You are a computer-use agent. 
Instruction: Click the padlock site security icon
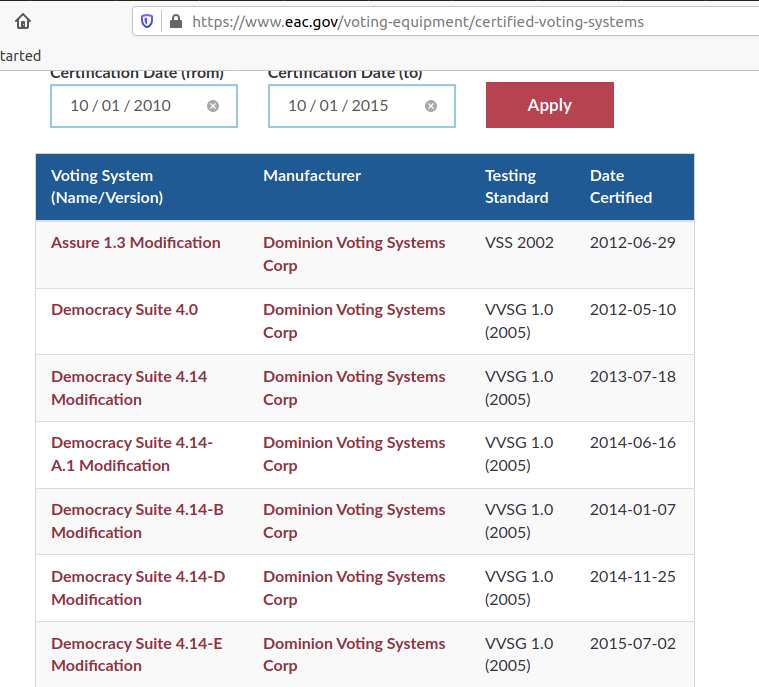(176, 21)
